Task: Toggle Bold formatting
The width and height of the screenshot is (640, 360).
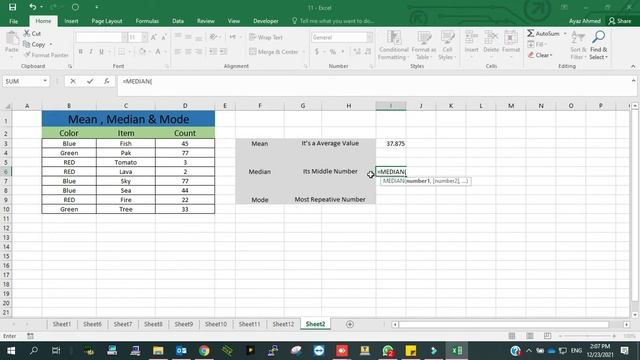Action: tap(81, 51)
